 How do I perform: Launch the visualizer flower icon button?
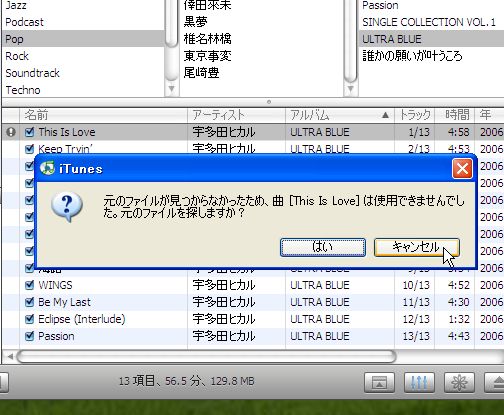459,383
